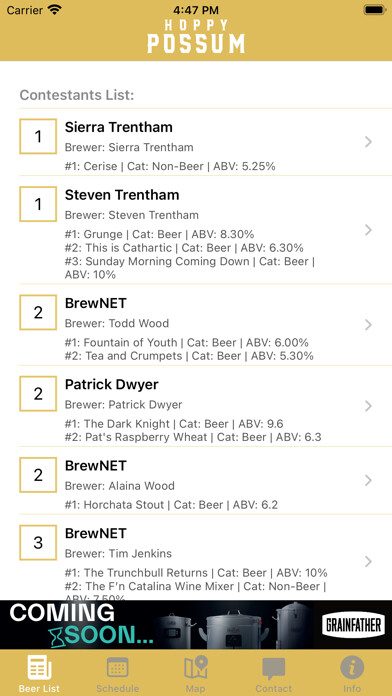
Task: Open the Info circle icon
Action: tap(352, 667)
